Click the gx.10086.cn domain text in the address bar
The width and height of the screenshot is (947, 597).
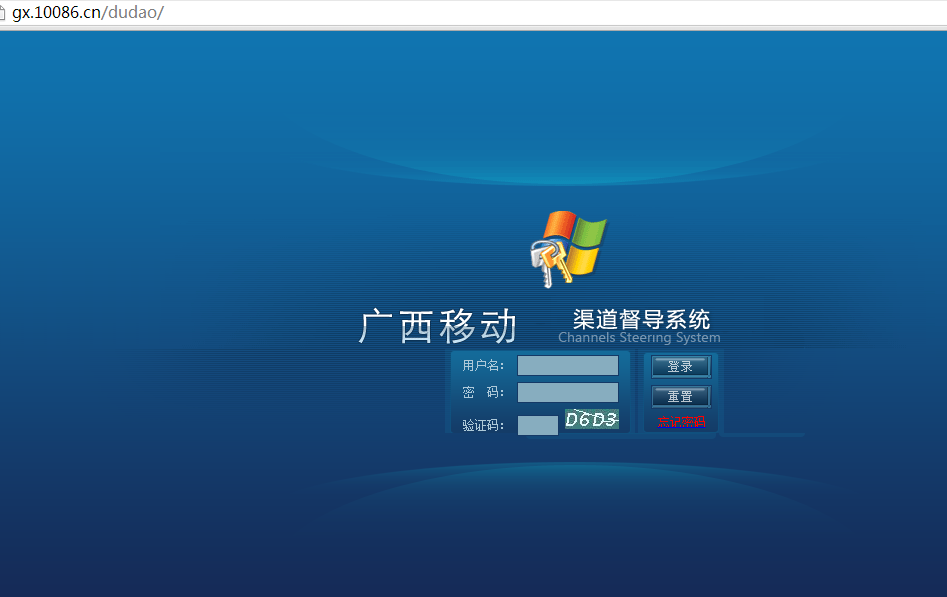coord(56,13)
